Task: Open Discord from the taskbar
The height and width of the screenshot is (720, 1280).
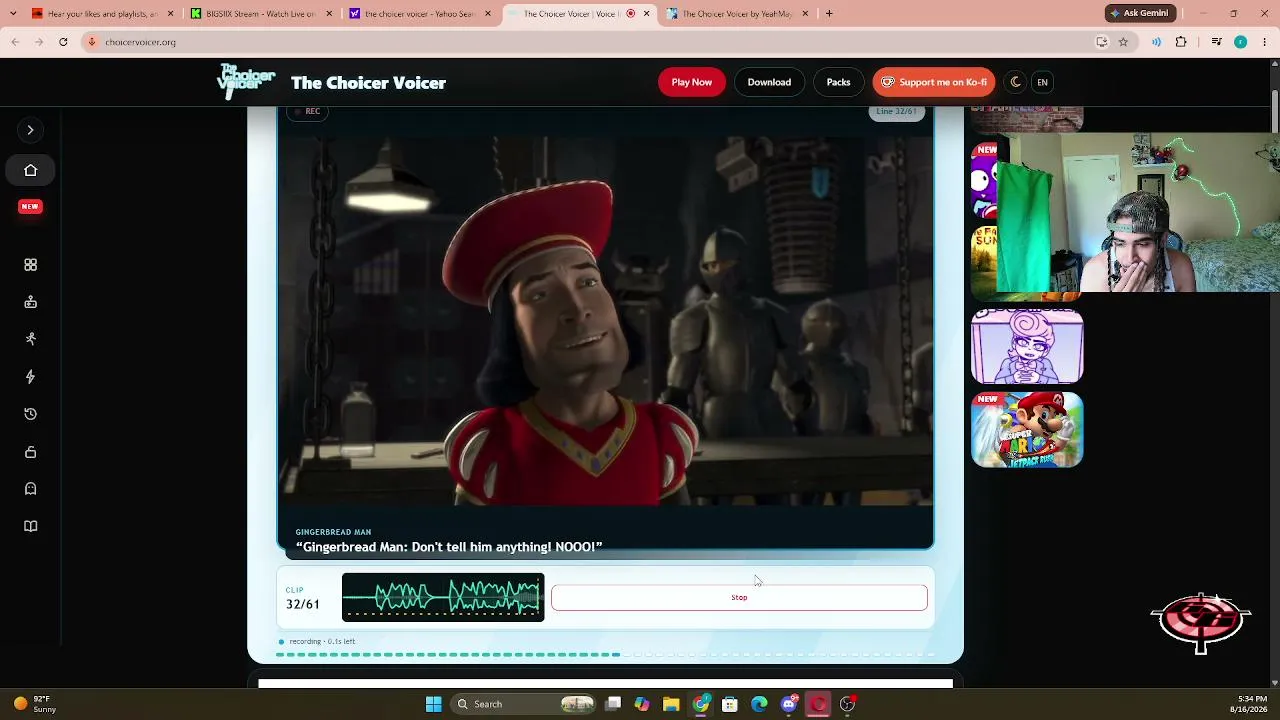Action: [789, 704]
